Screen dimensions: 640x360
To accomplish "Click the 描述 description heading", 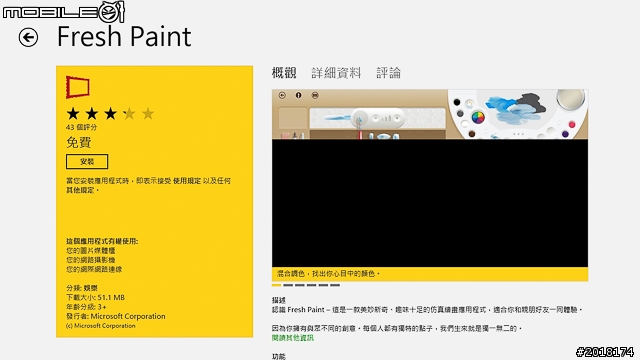I will 279,300.
